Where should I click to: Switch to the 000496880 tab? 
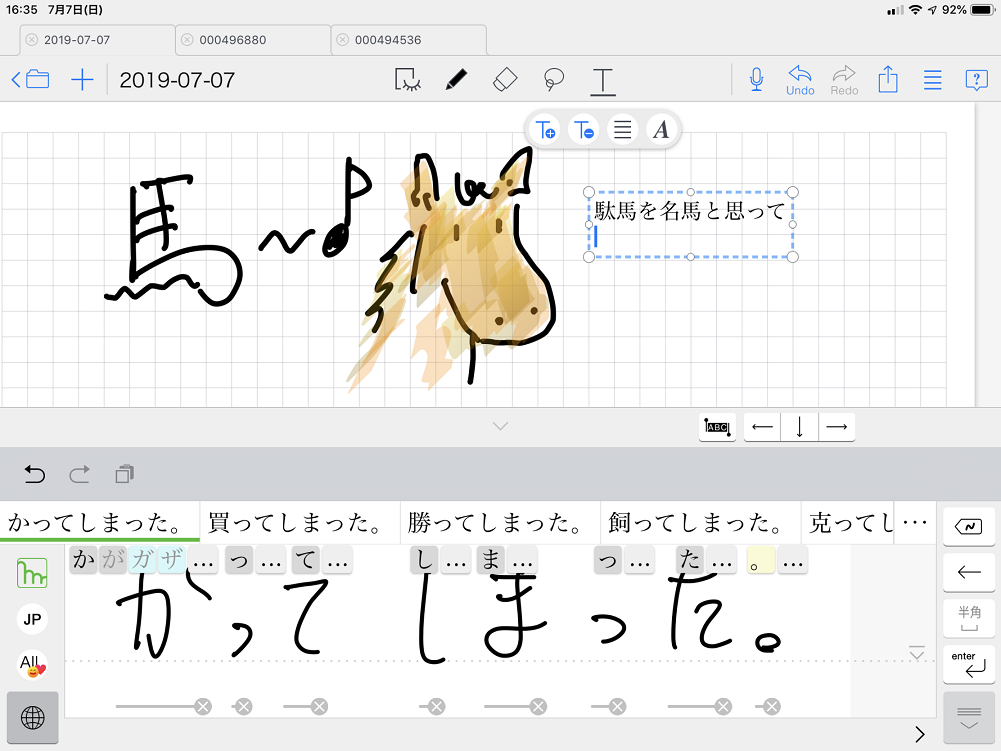(x=253, y=40)
